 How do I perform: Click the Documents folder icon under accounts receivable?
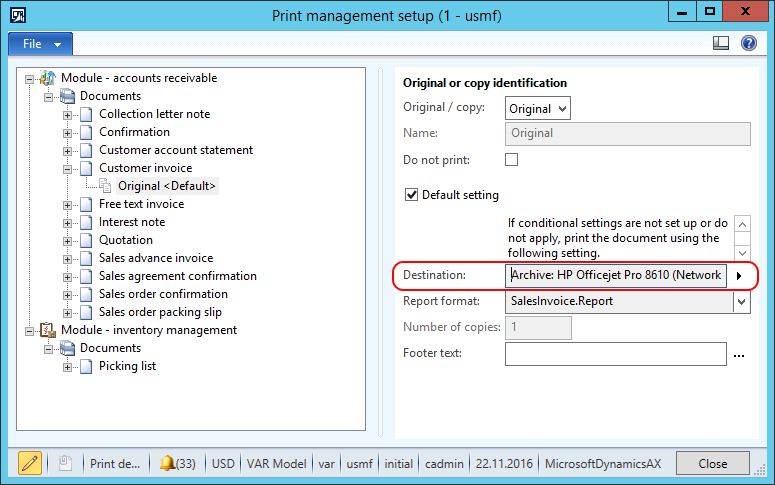click(x=67, y=96)
